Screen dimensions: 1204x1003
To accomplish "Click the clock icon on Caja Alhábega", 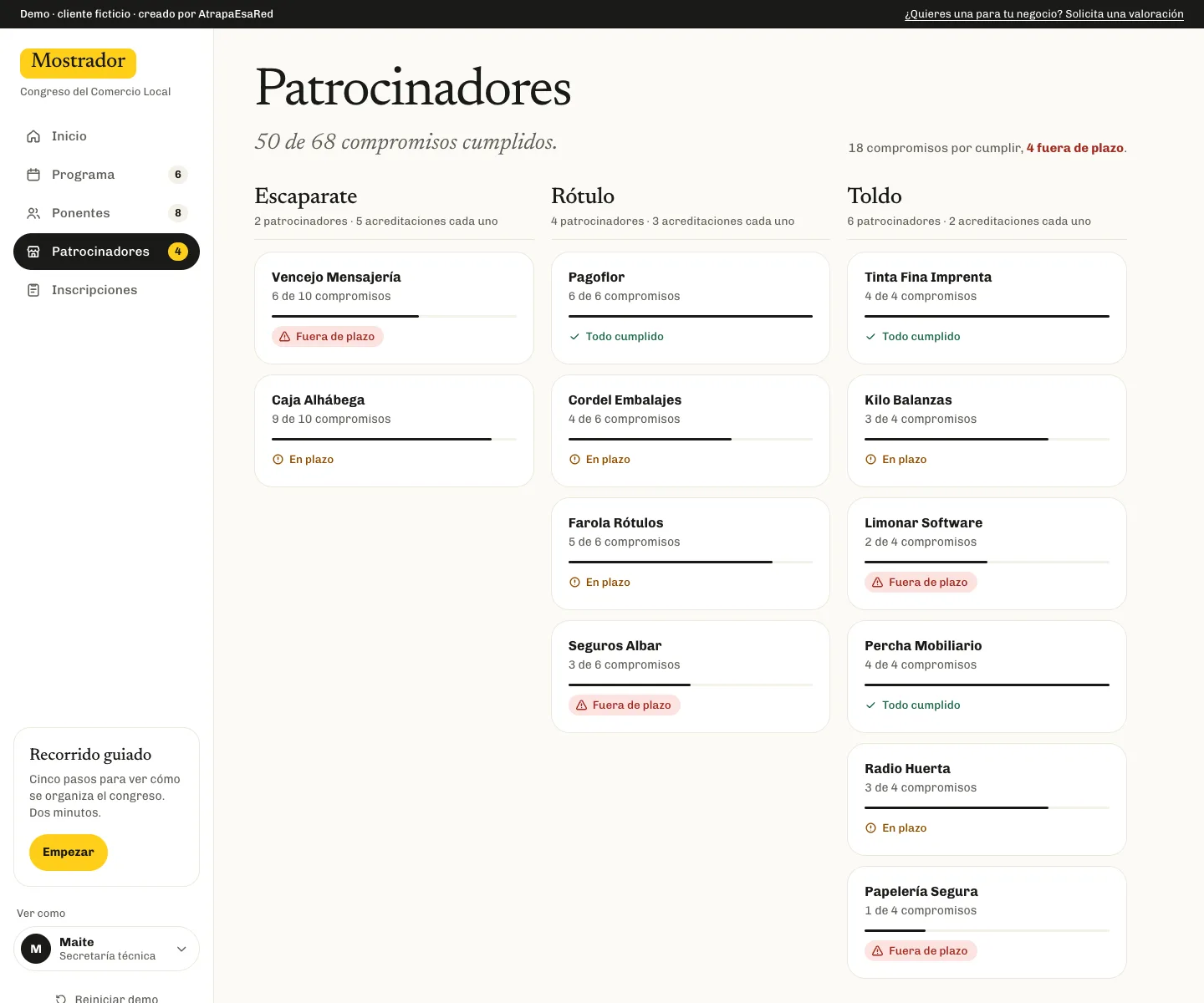I will (278, 460).
